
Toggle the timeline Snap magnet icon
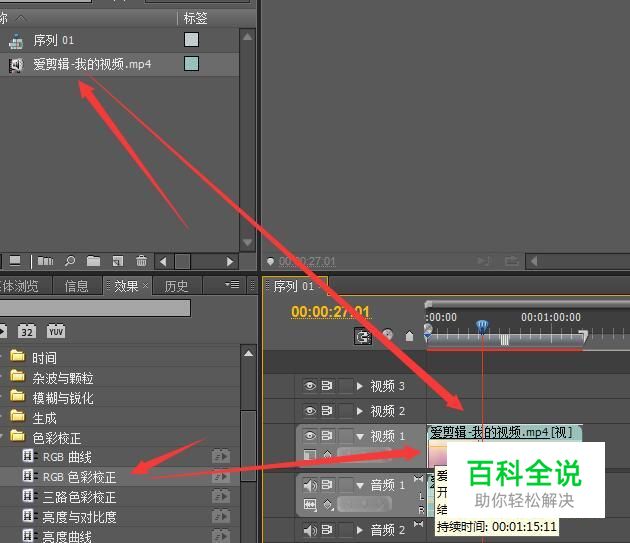(x=363, y=336)
